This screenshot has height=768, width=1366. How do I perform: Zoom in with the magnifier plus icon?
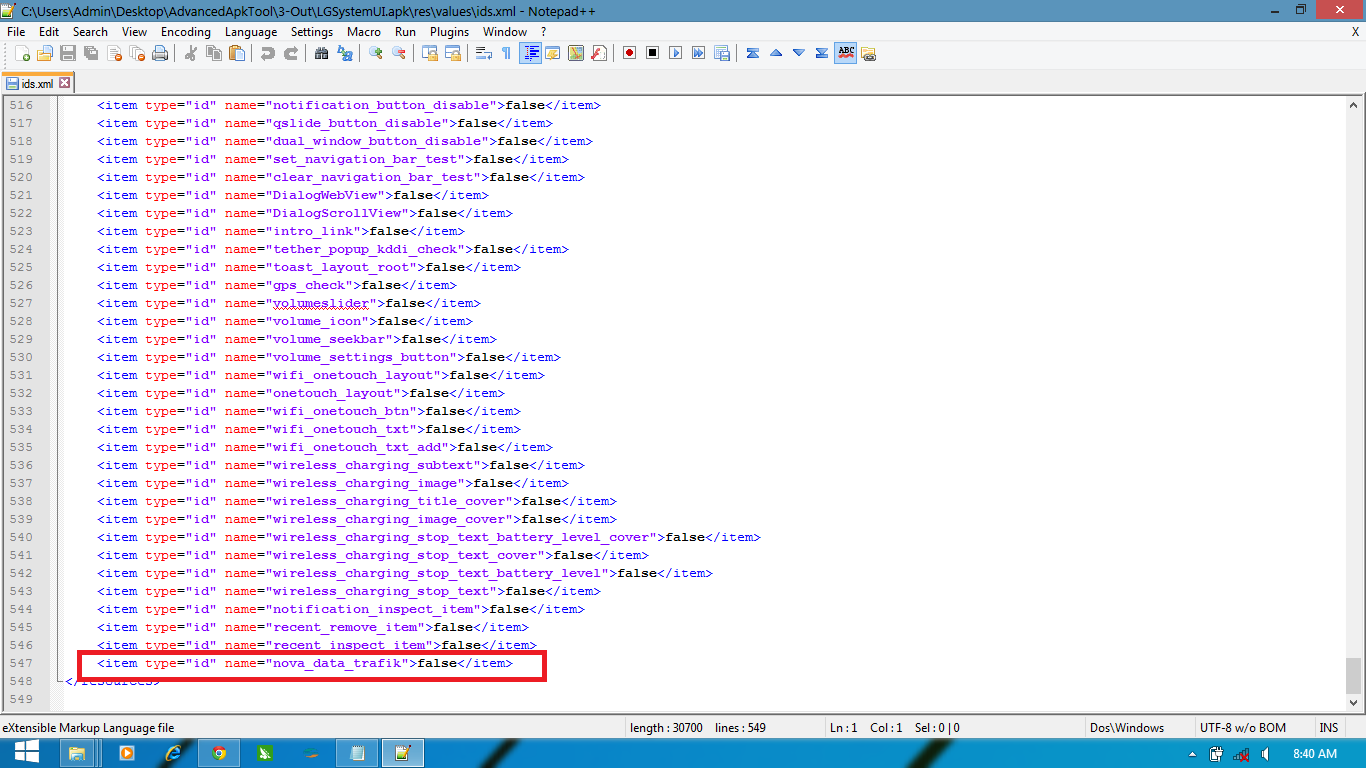pos(375,53)
